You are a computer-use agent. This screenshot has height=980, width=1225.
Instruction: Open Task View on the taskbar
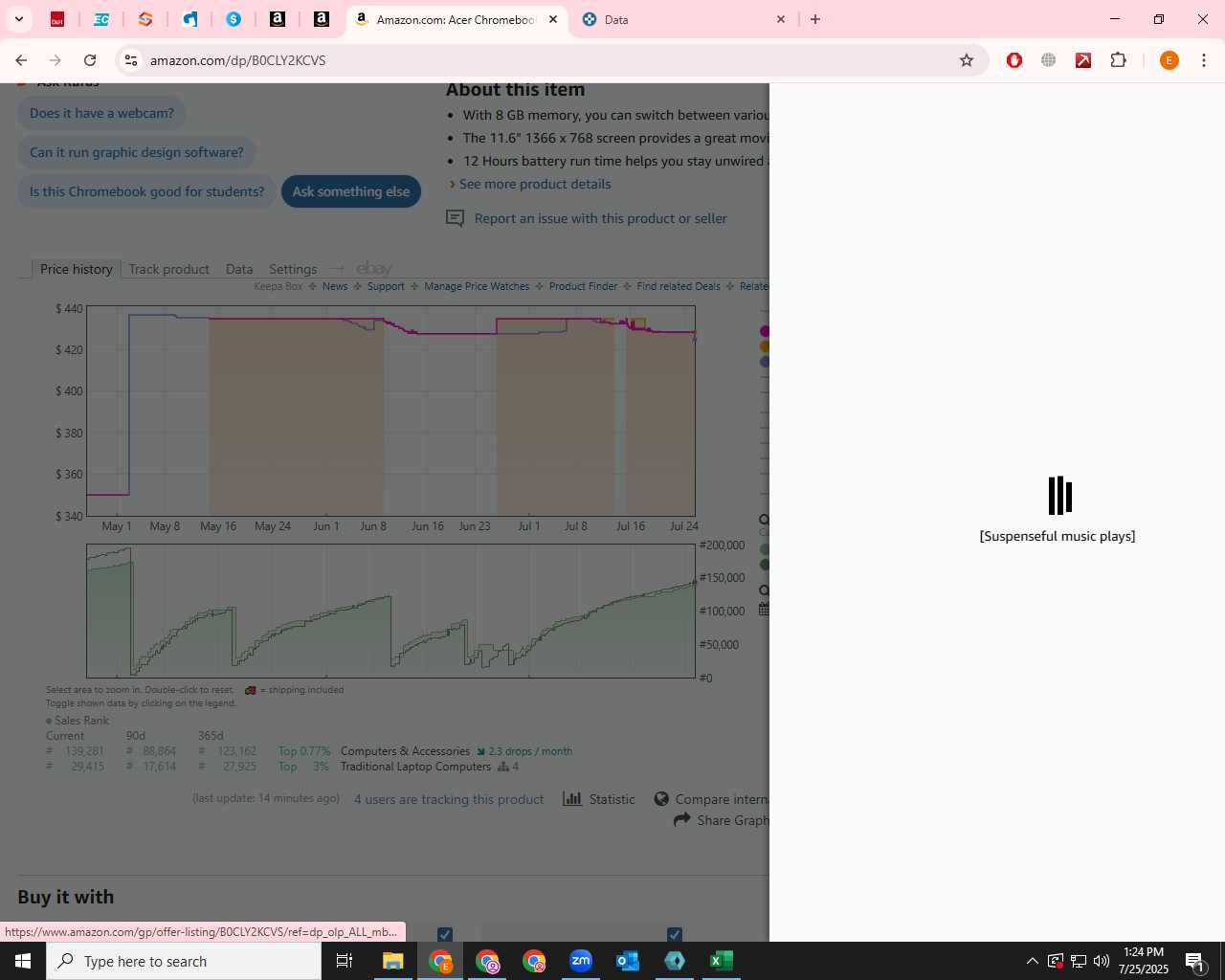pyautogui.click(x=345, y=961)
